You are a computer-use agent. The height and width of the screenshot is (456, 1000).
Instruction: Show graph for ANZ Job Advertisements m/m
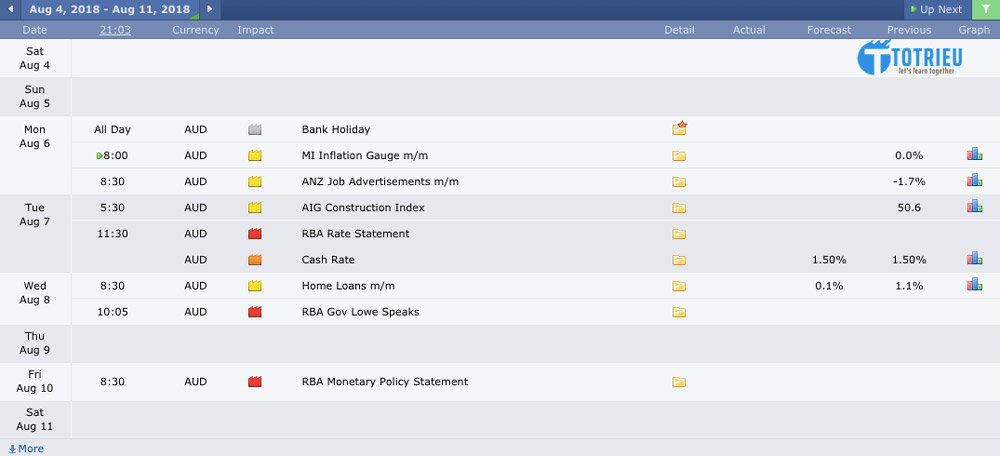[x=974, y=181]
